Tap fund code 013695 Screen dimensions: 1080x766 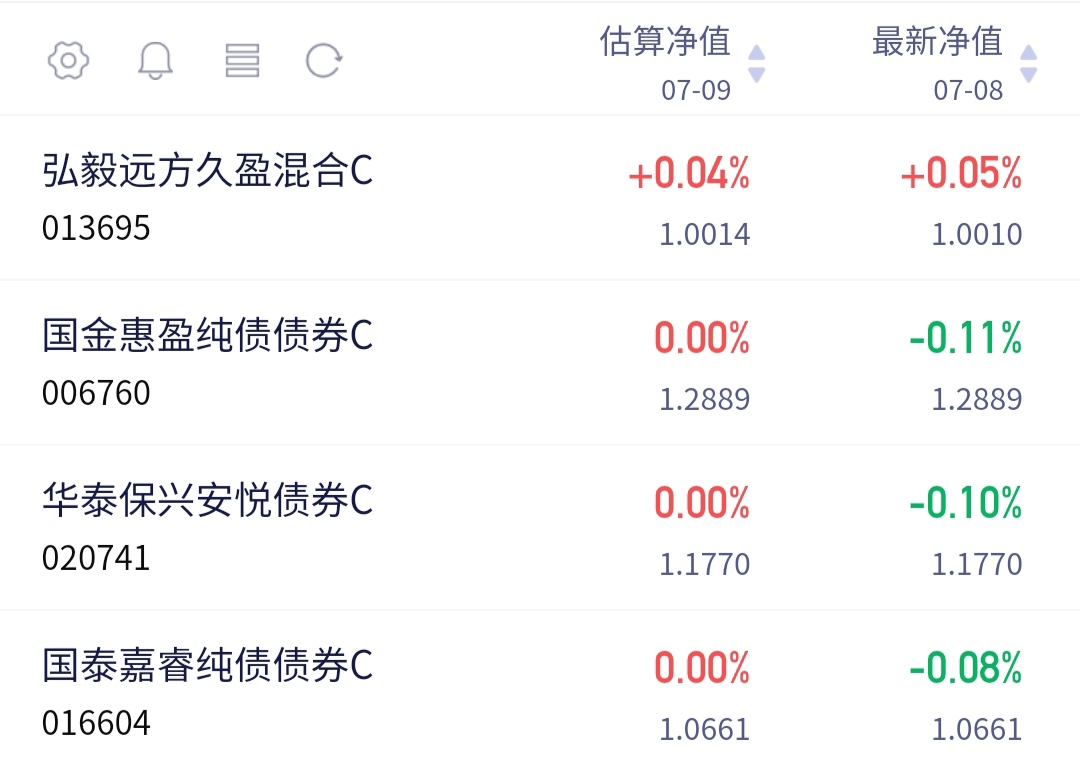pos(96,228)
